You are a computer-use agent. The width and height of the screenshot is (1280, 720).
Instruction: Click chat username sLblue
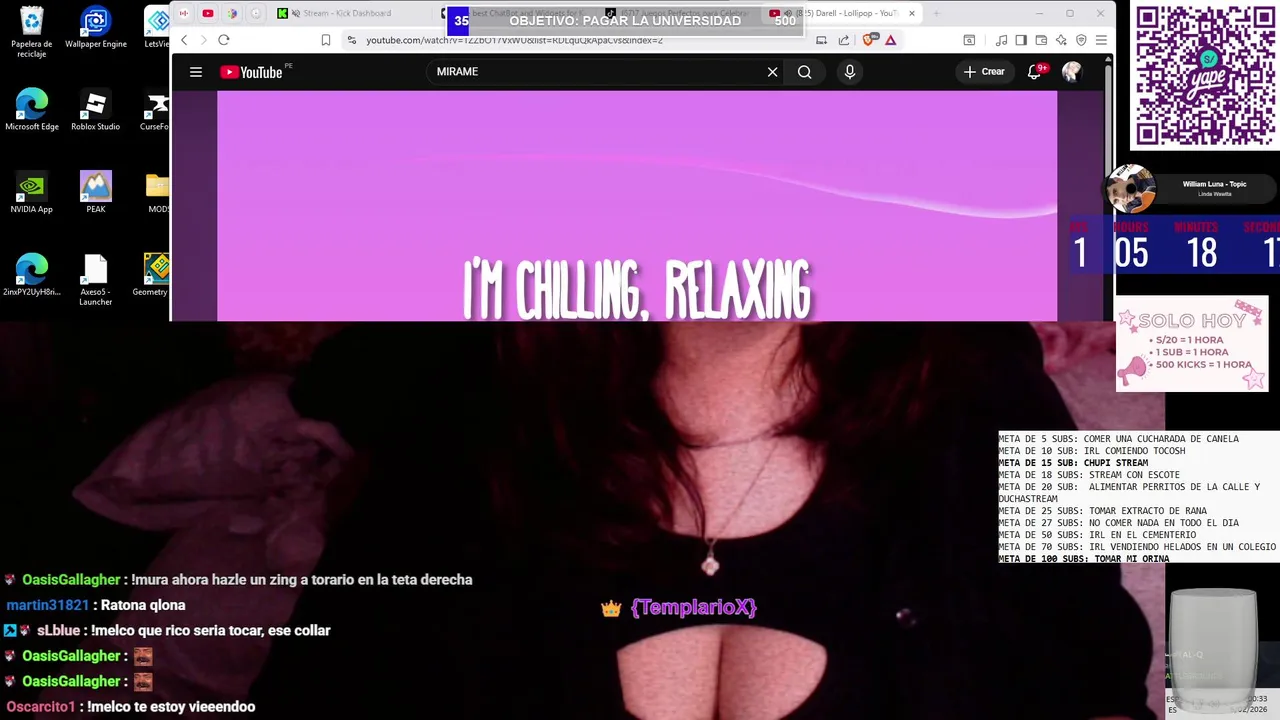58,630
